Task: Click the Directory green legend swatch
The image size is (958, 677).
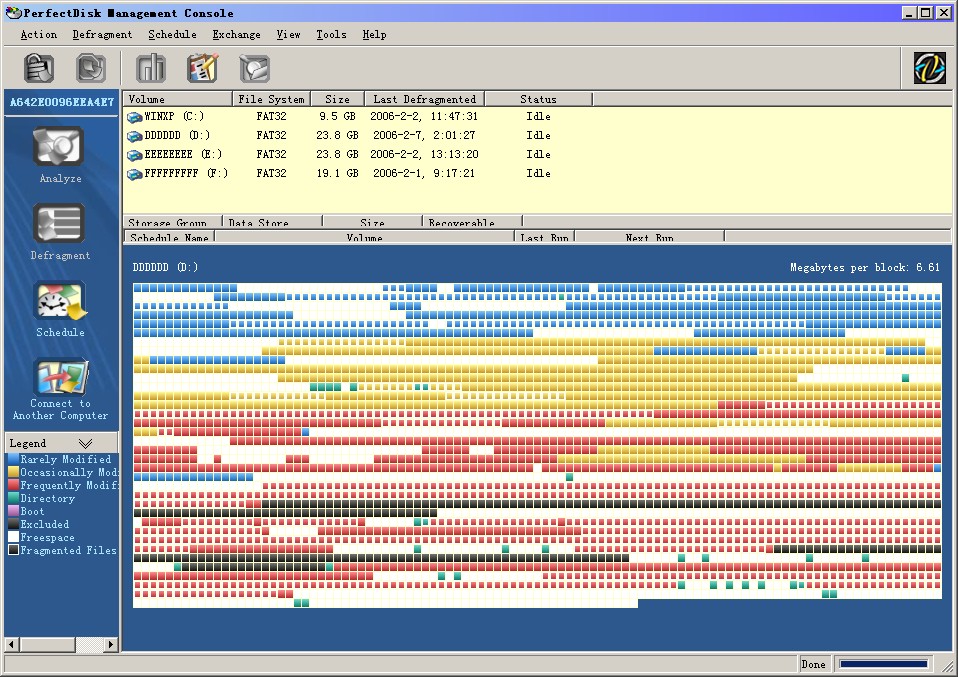Action: pos(13,498)
